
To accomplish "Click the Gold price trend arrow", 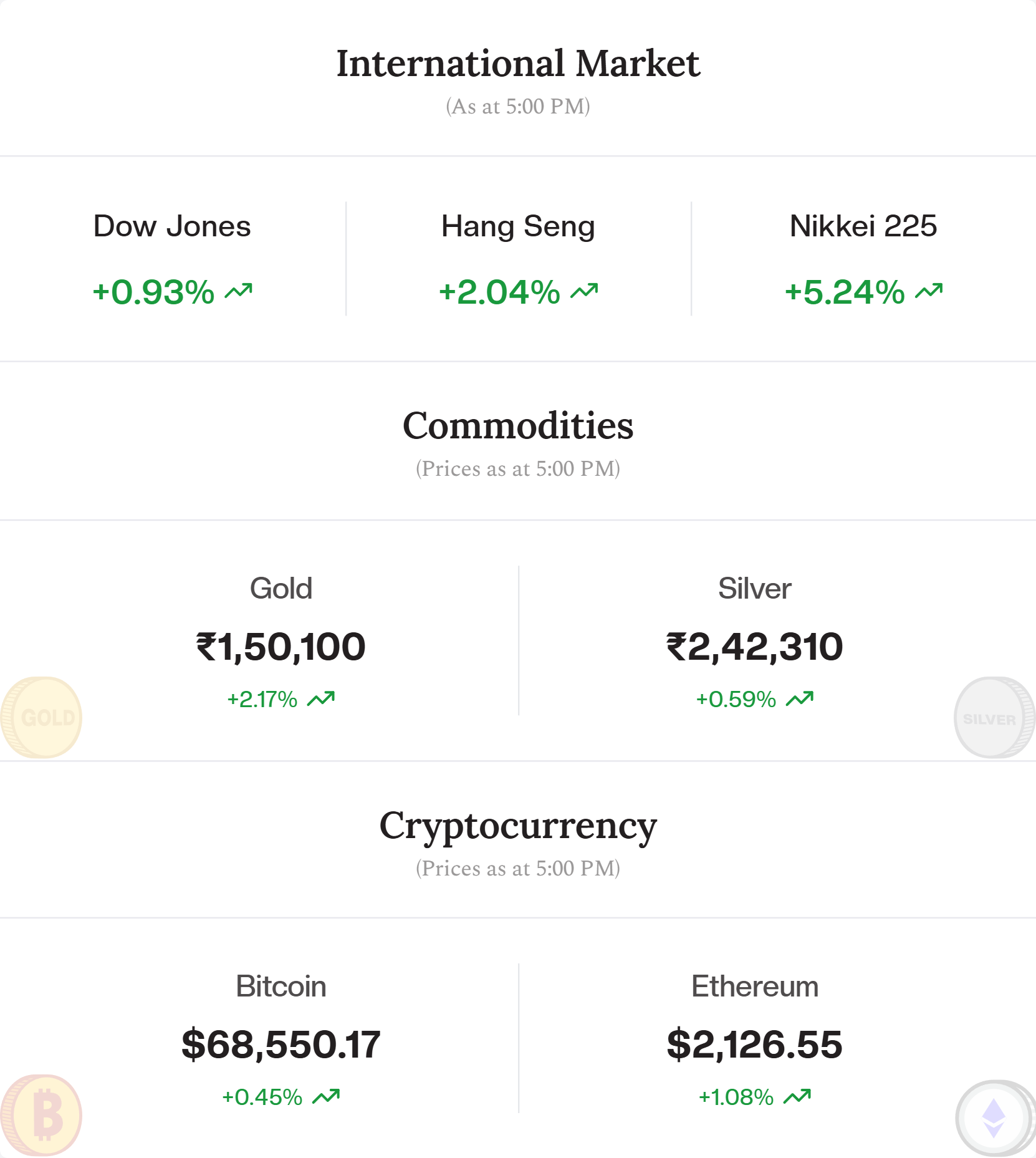I will (x=321, y=699).
